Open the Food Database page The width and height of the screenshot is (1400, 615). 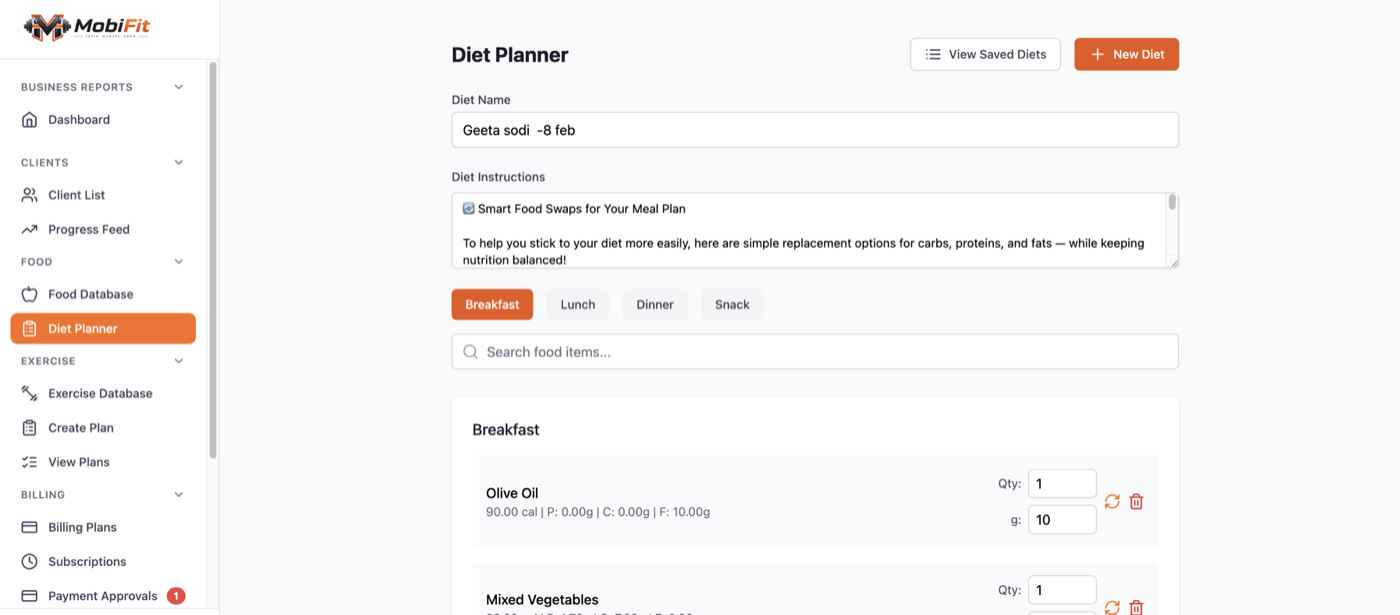tap(103, 294)
